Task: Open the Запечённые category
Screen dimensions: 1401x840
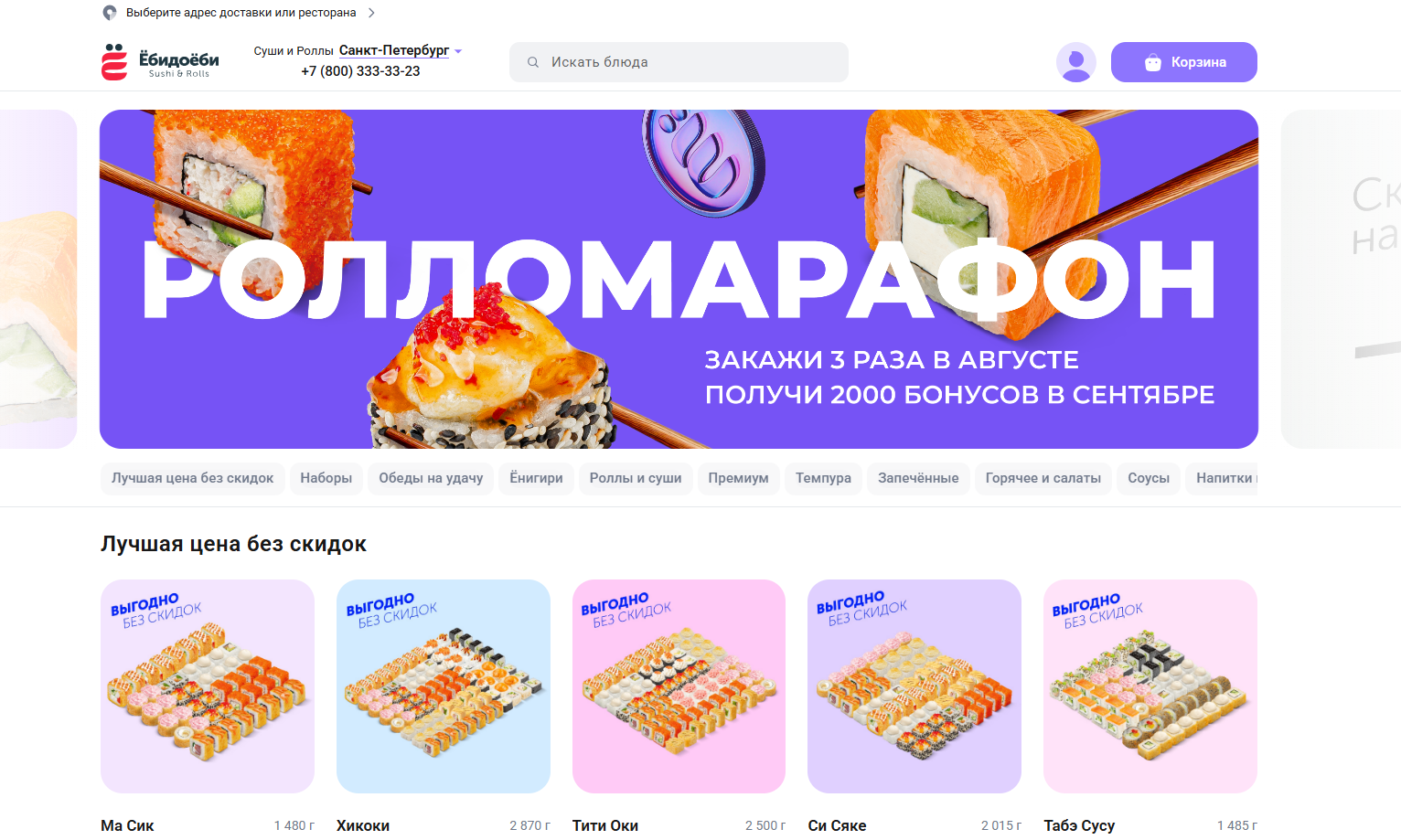Action: point(918,478)
